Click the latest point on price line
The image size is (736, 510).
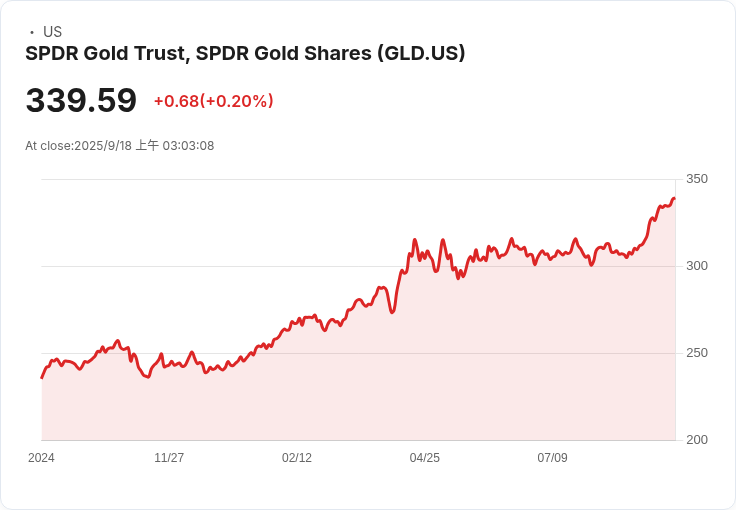675,198
